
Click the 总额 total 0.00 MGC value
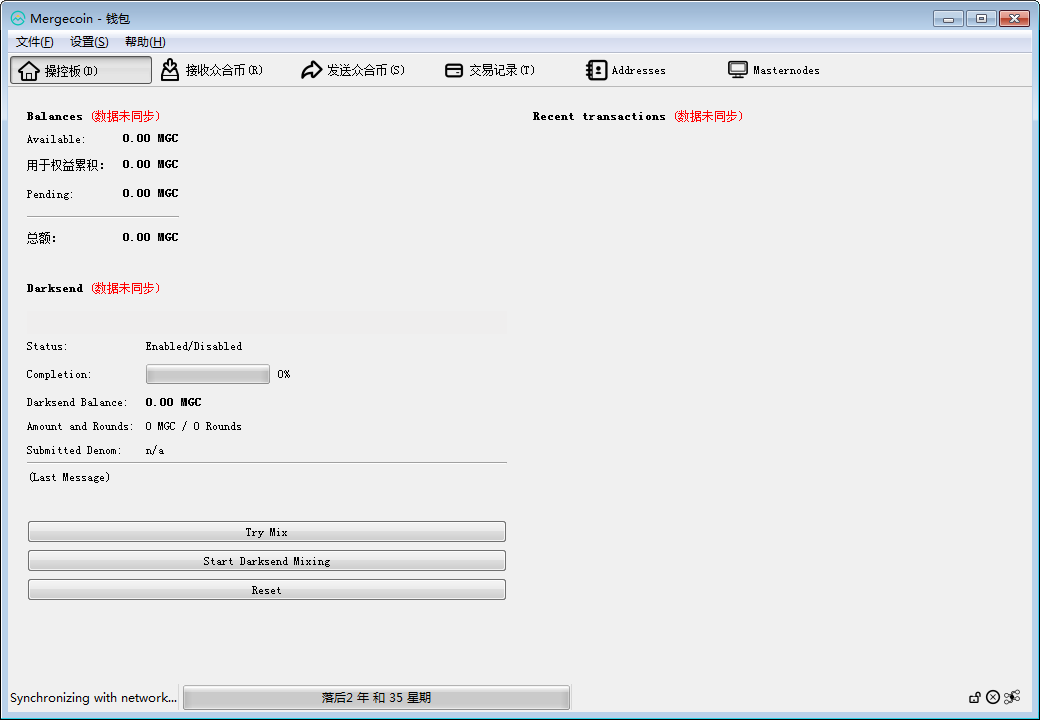tap(151, 237)
